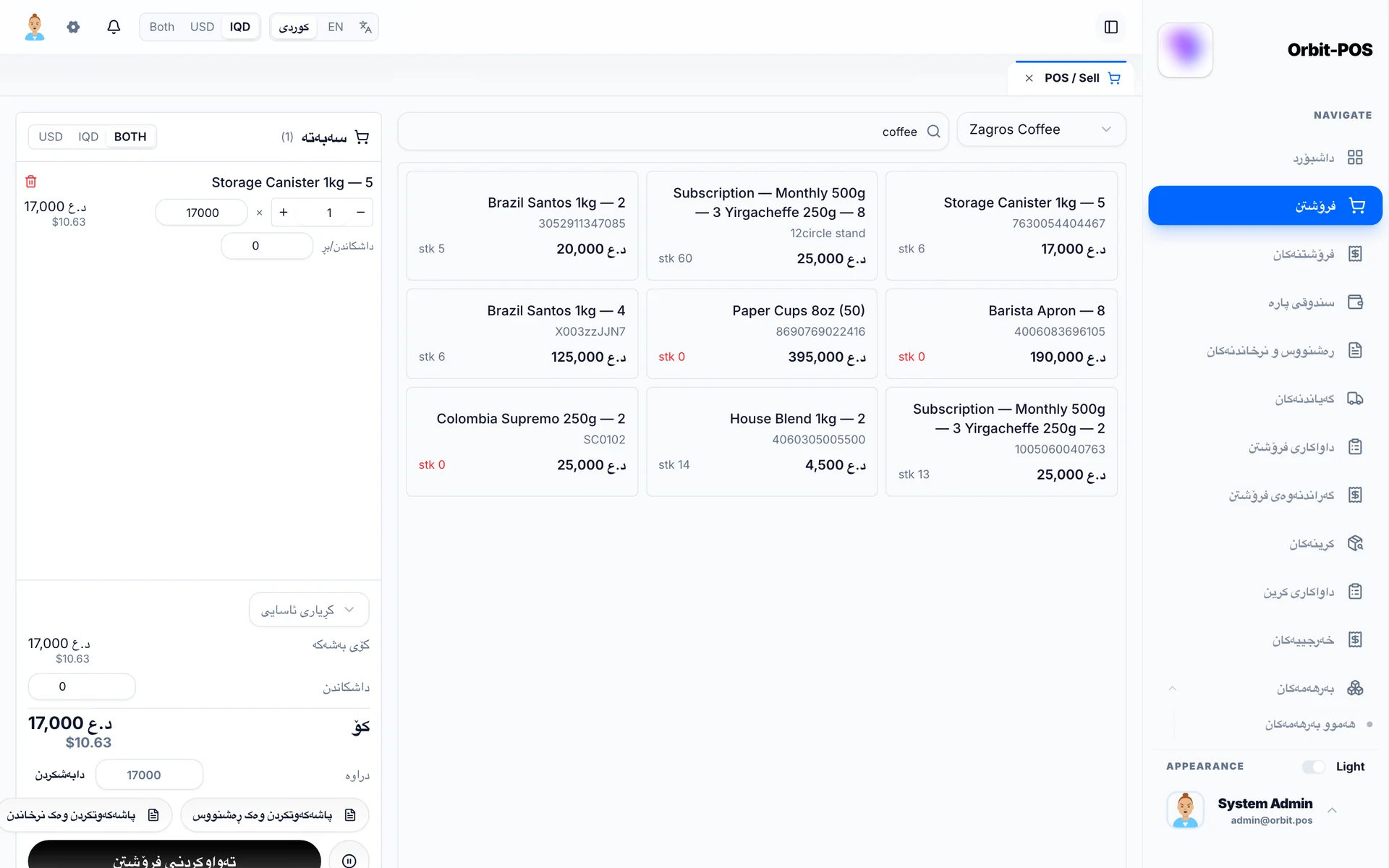This screenshot has width=1389, height=868.
Task: Select Colombia Supremo 250g — 2 product
Action: point(522,442)
